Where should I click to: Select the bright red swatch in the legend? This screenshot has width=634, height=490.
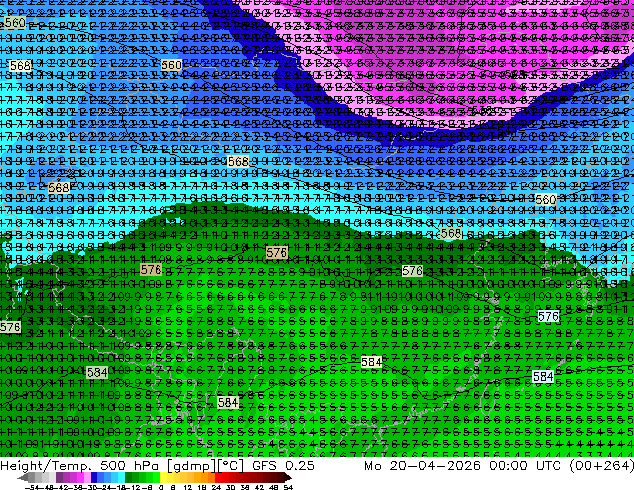218,477
